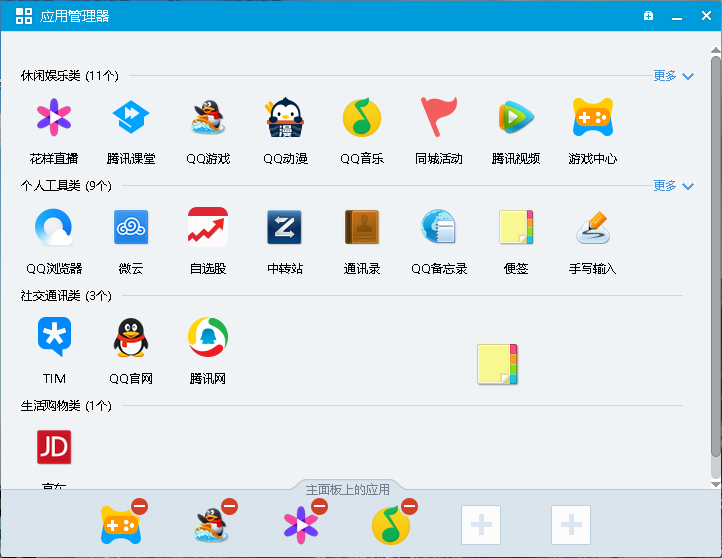Open 同城活动 red flag icon
Image resolution: width=722 pixels, height=558 pixels.
pos(439,118)
